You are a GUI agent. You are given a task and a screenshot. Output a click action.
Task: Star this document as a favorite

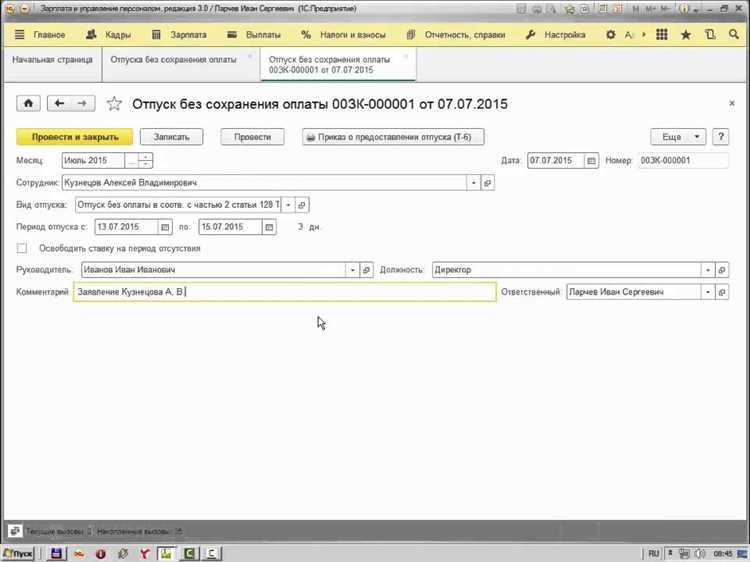[113, 103]
